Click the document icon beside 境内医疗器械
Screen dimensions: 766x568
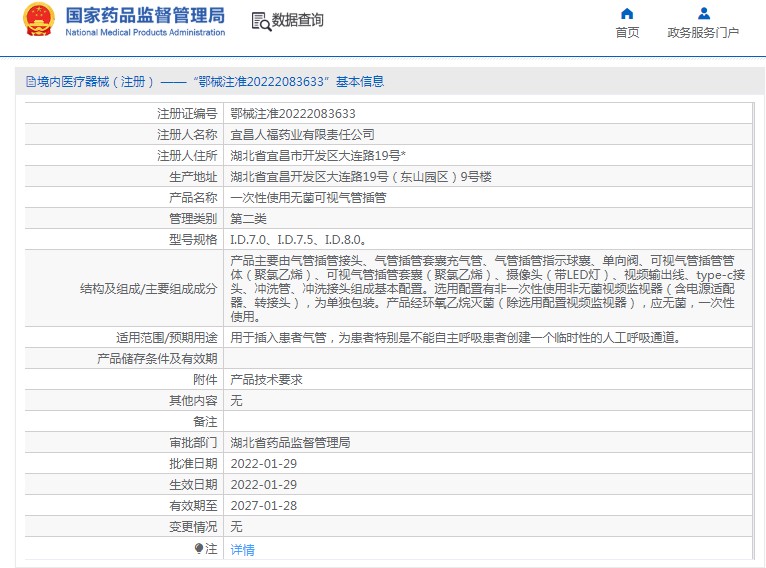tap(31, 82)
